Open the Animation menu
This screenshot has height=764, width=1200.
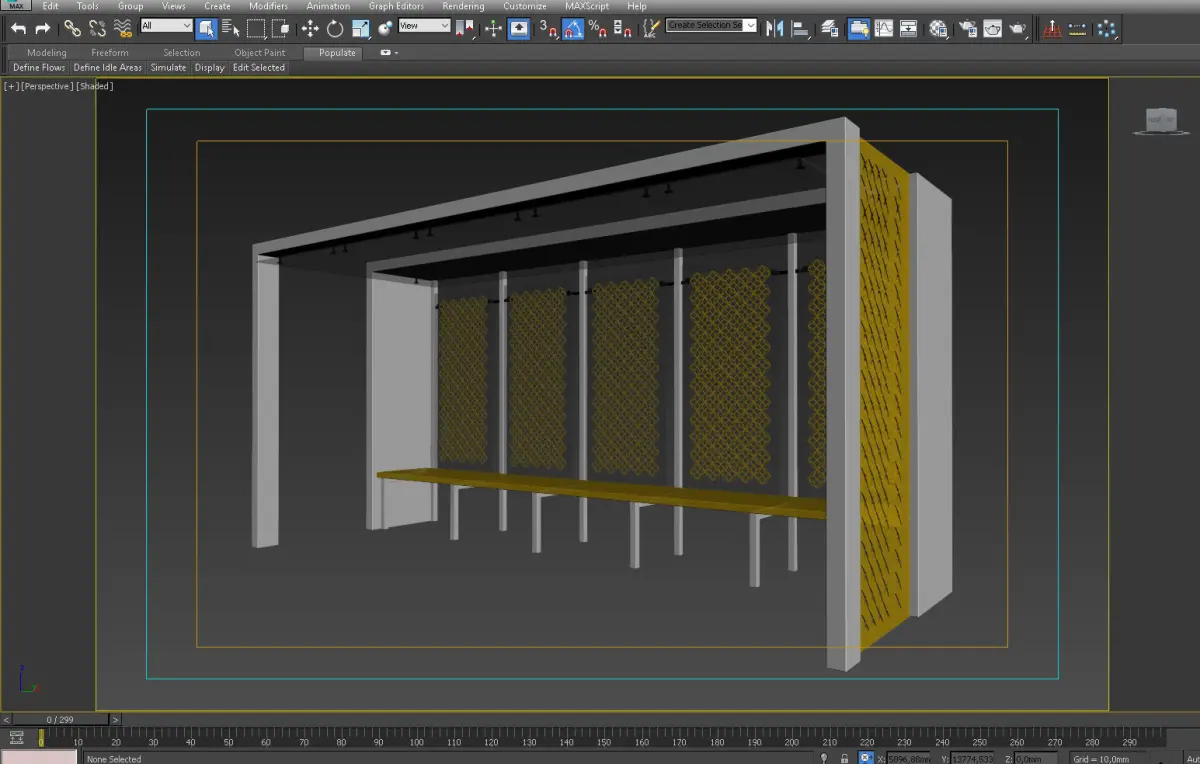pos(328,6)
